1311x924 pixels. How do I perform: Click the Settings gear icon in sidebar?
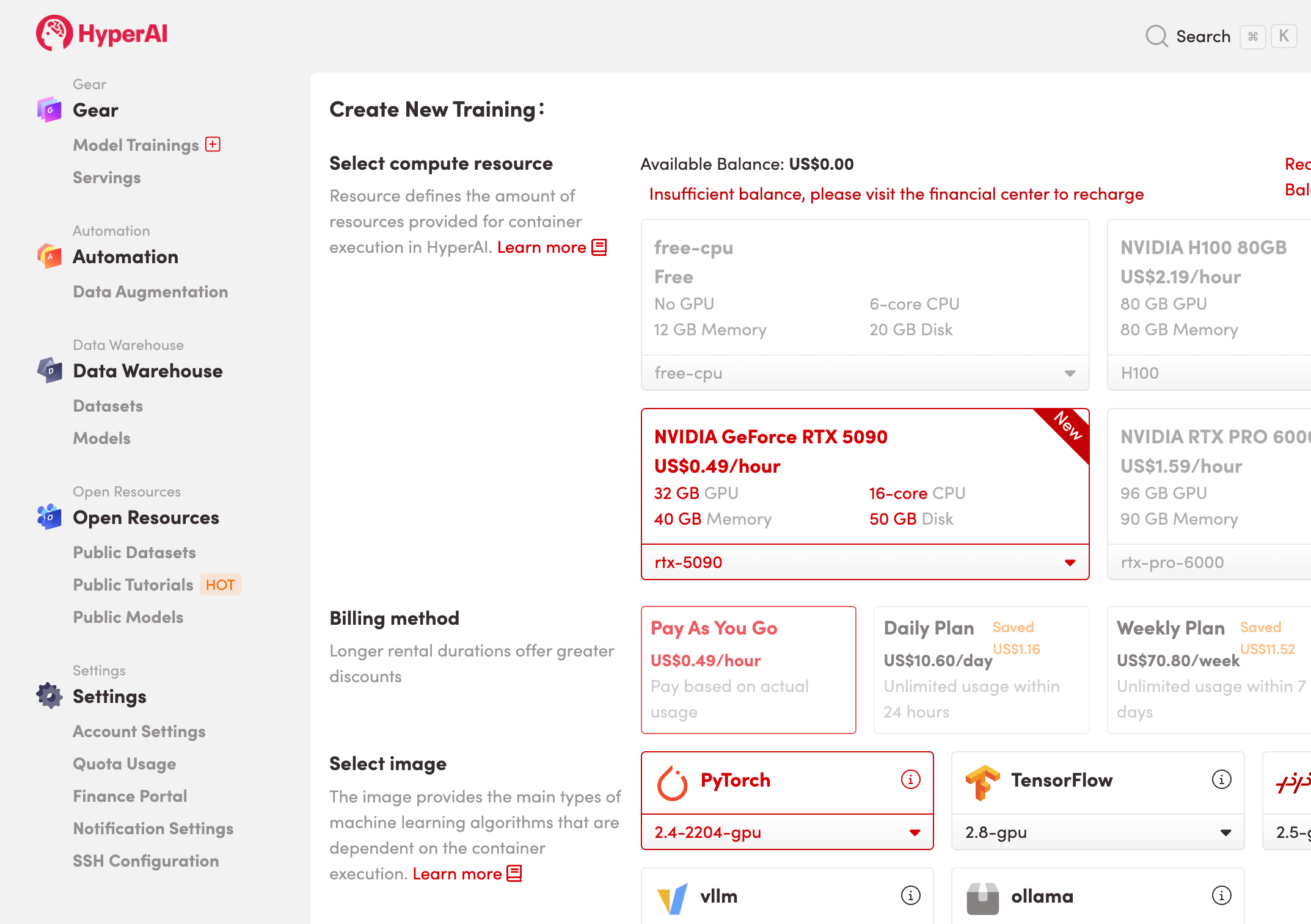point(49,696)
